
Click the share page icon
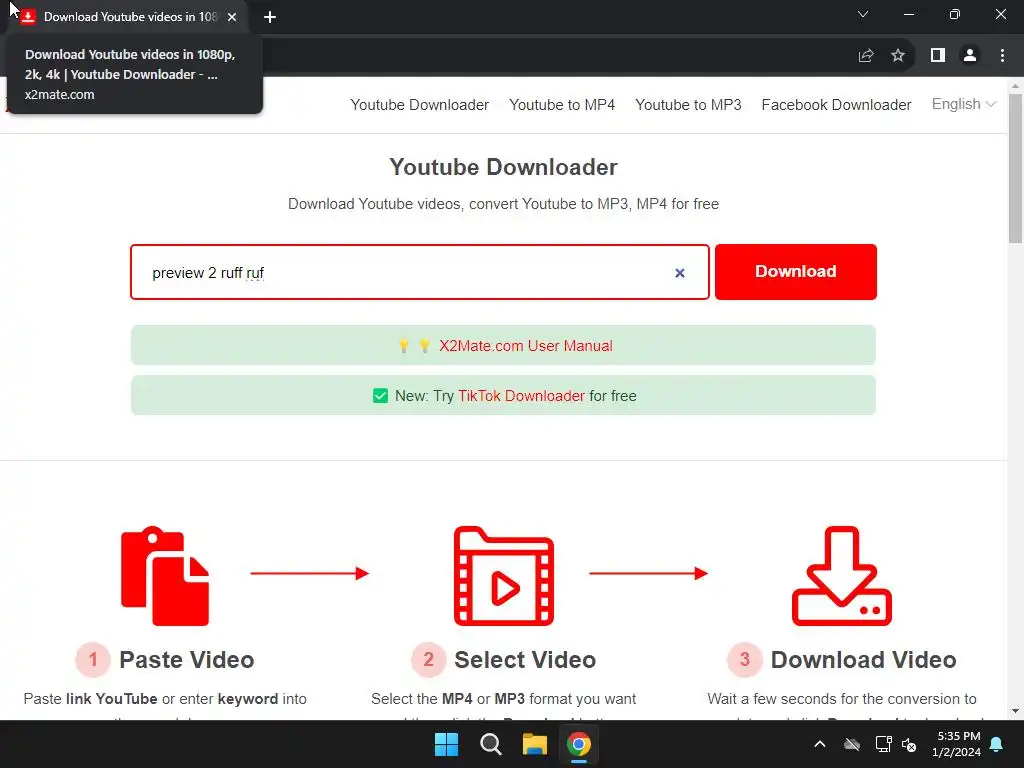click(x=866, y=56)
